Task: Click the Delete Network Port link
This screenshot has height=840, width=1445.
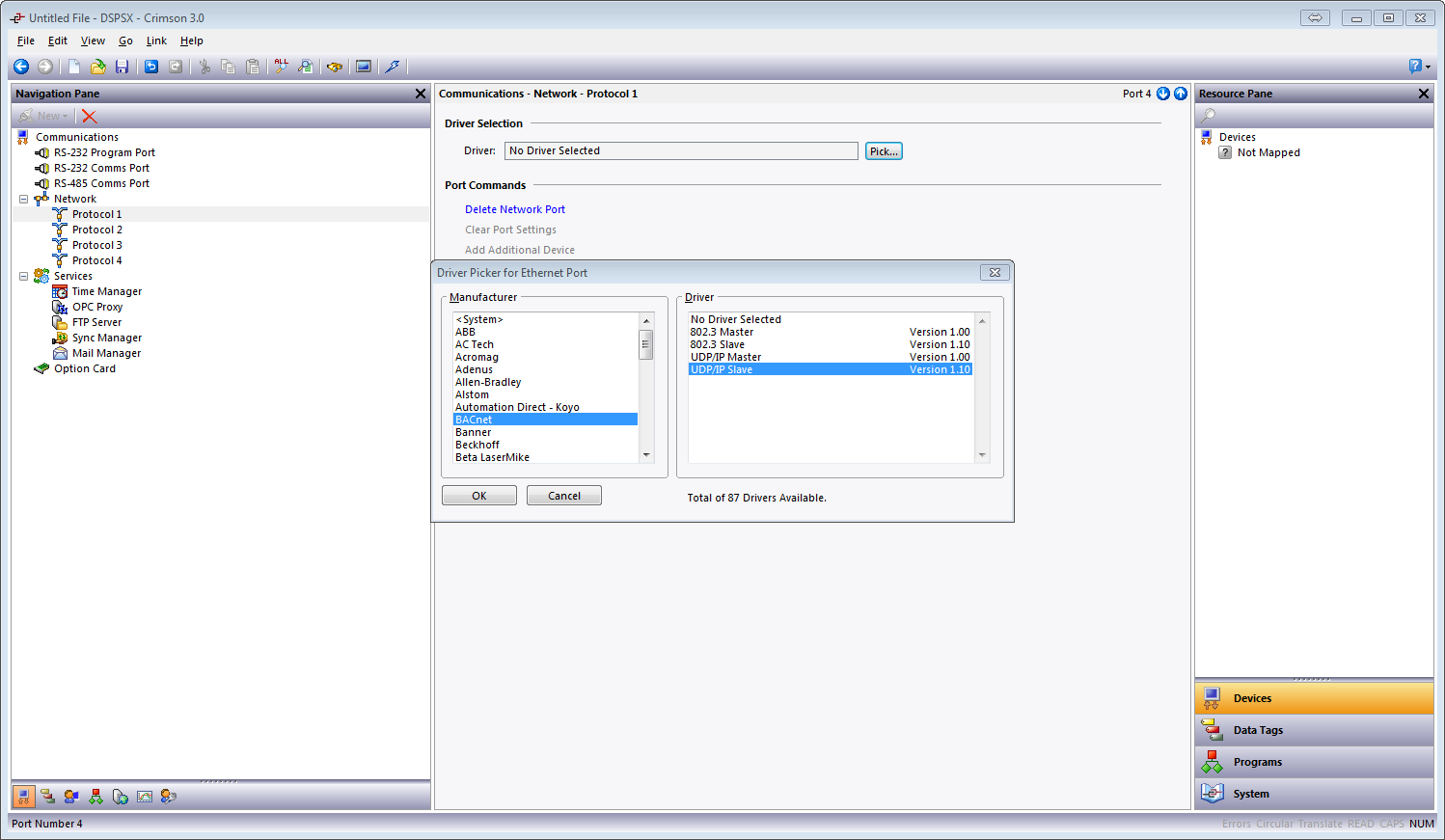Action: [x=515, y=209]
